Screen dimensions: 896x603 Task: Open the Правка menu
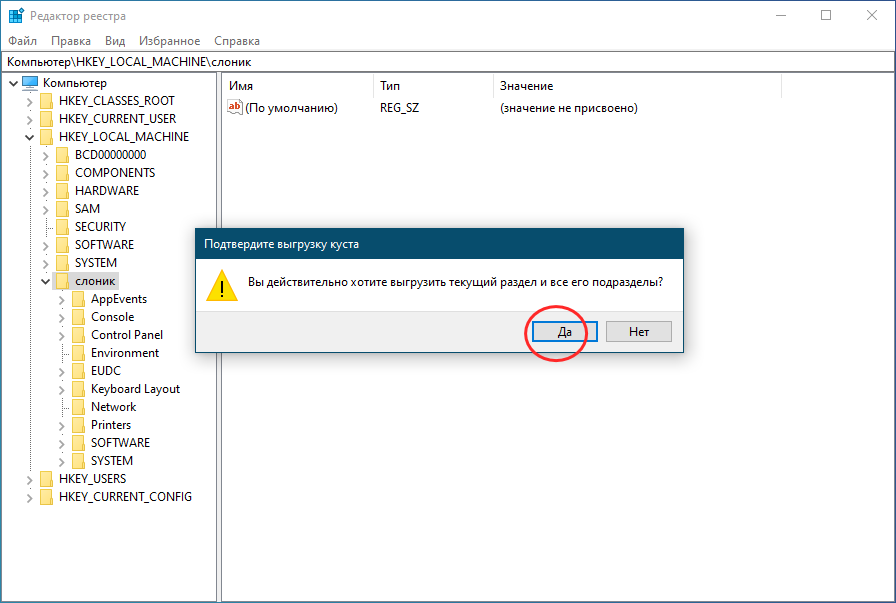point(71,41)
